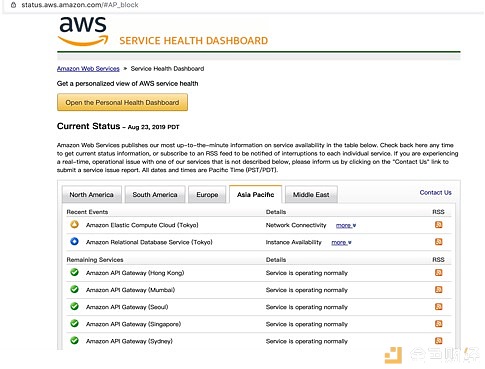This screenshot has width=485, height=369.
Task: Click the 'Recent Events' section header
Action: click(87, 212)
